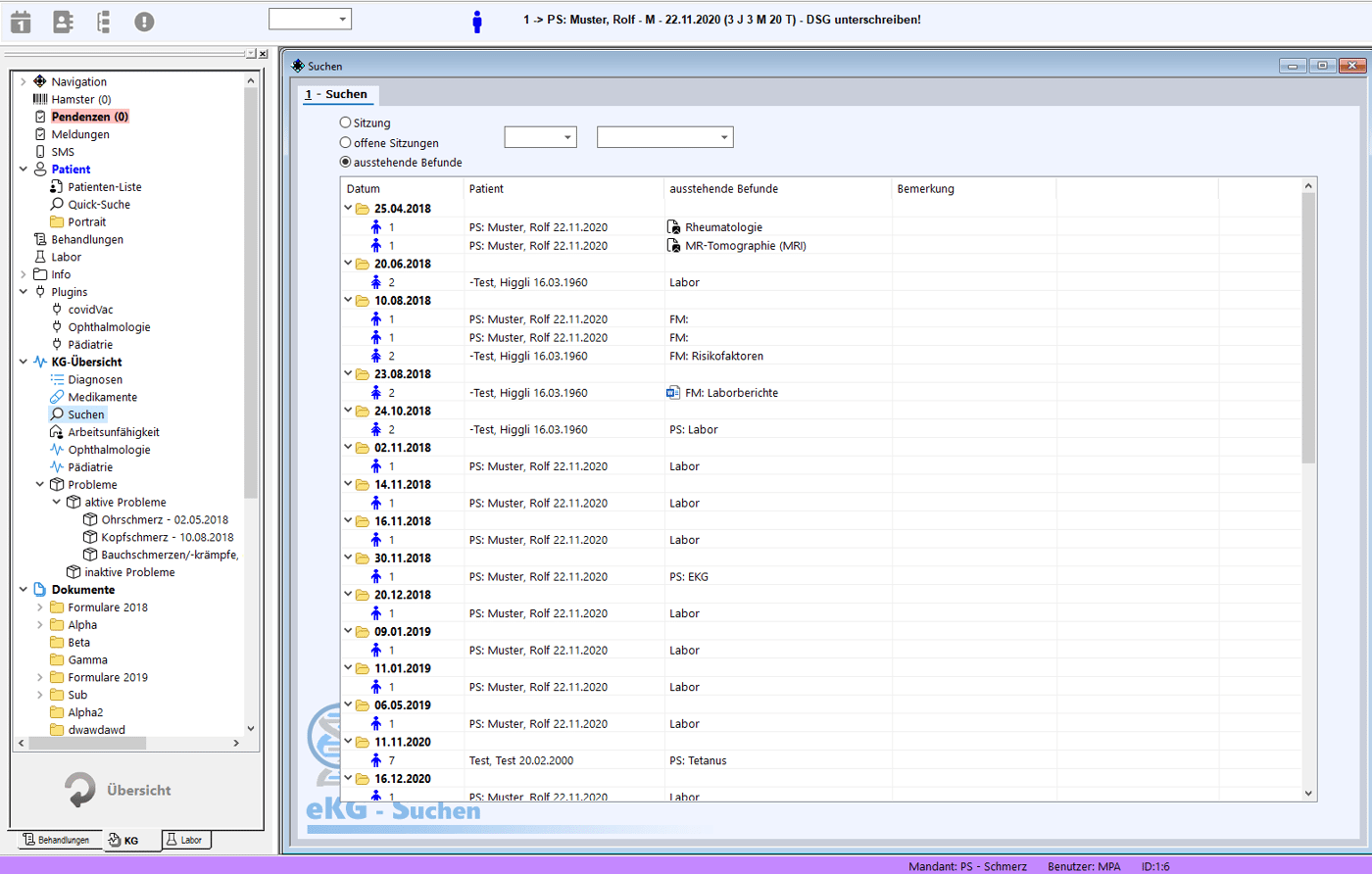The image size is (1372, 874).
Task: Click the Rheumatologie document icon
Action: click(673, 227)
